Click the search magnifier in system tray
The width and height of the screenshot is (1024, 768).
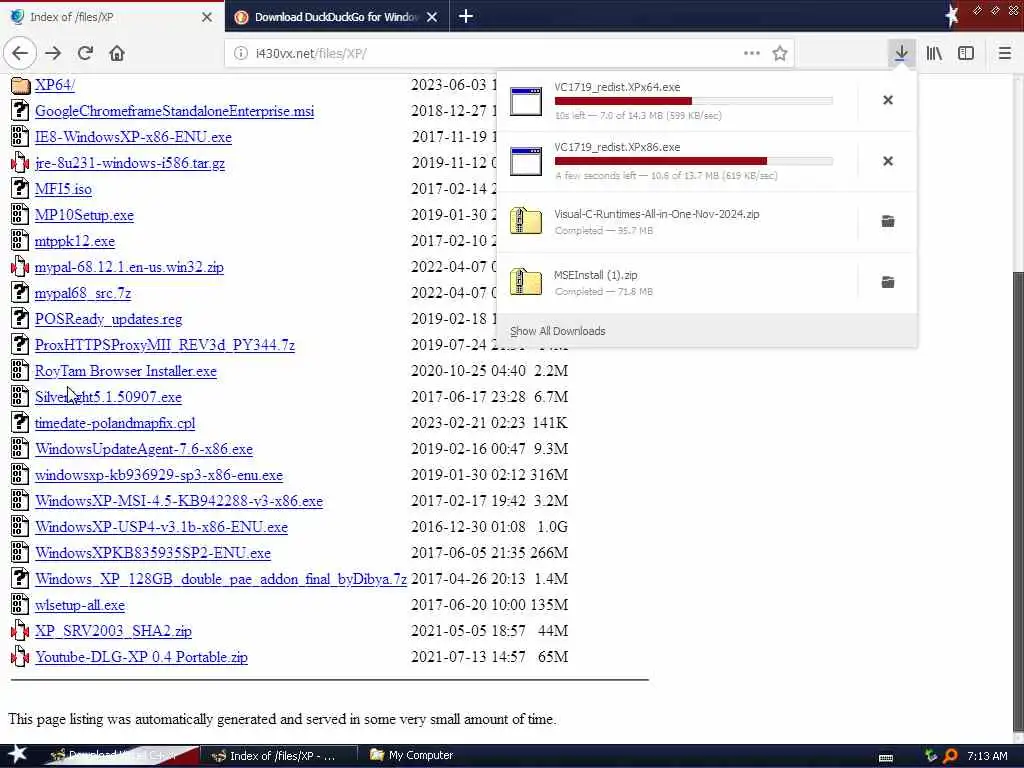coord(950,756)
